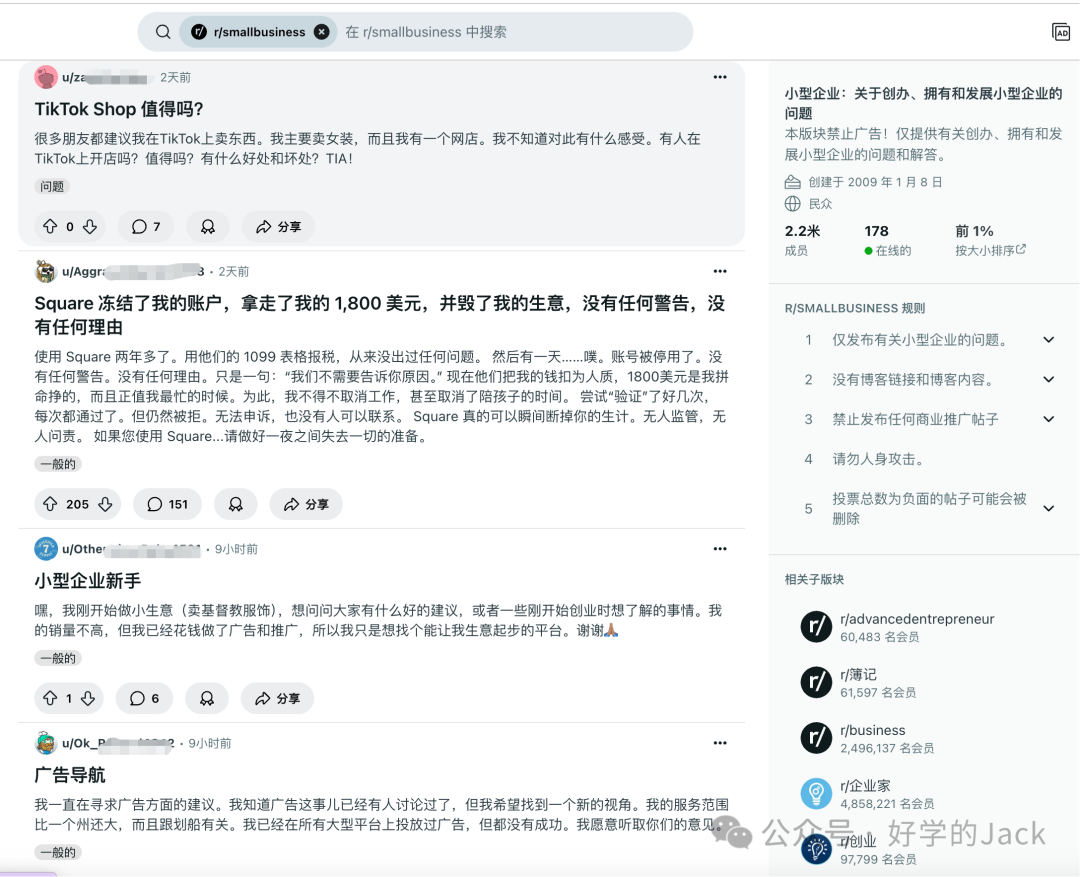Open the overflow menu on TikTok Shop post
Viewport: 1080px width, 877px height.
coord(720,77)
